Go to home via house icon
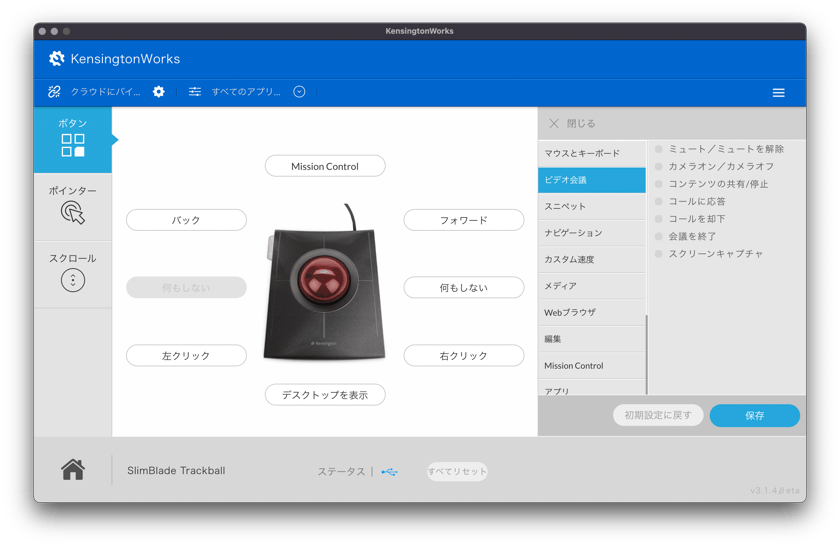Screen dimensions: 840x547 tap(73, 470)
